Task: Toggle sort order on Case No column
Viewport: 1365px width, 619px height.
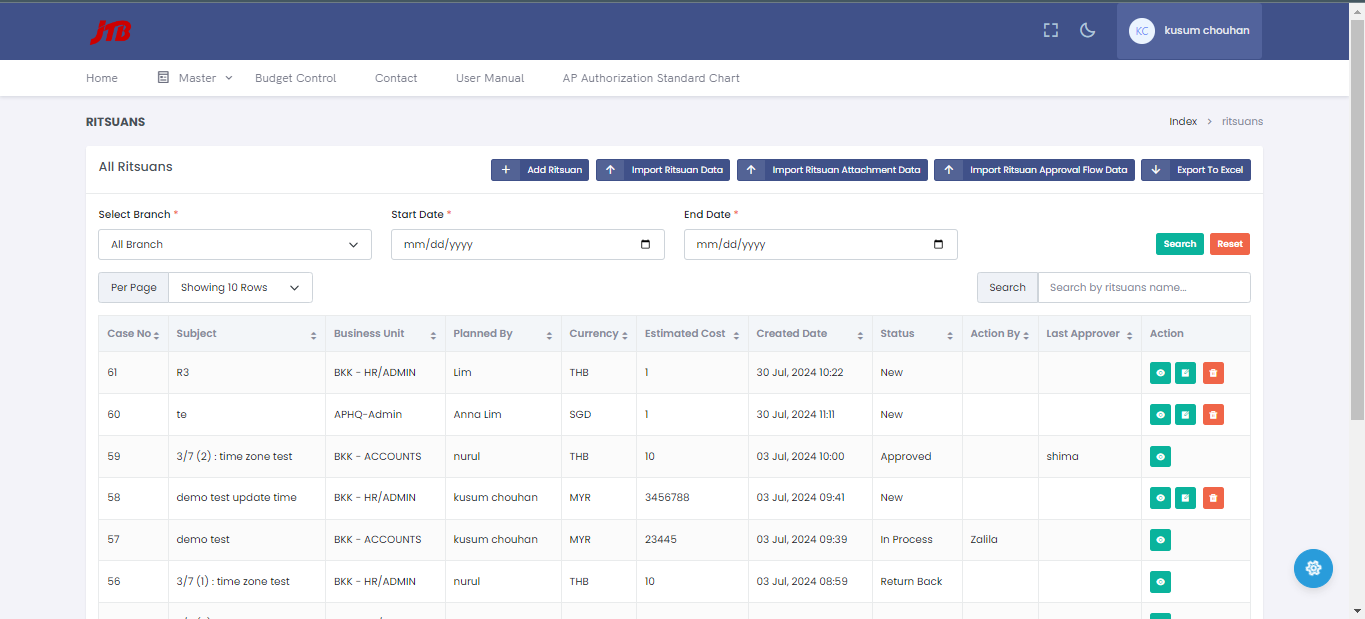Action: [156, 335]
